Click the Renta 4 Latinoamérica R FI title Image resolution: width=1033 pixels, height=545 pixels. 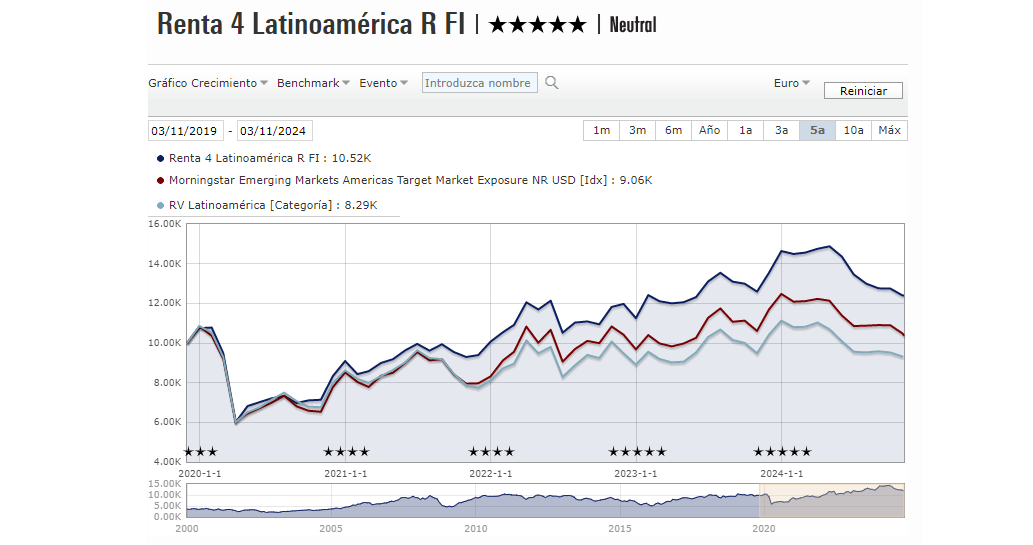point(311,24)
